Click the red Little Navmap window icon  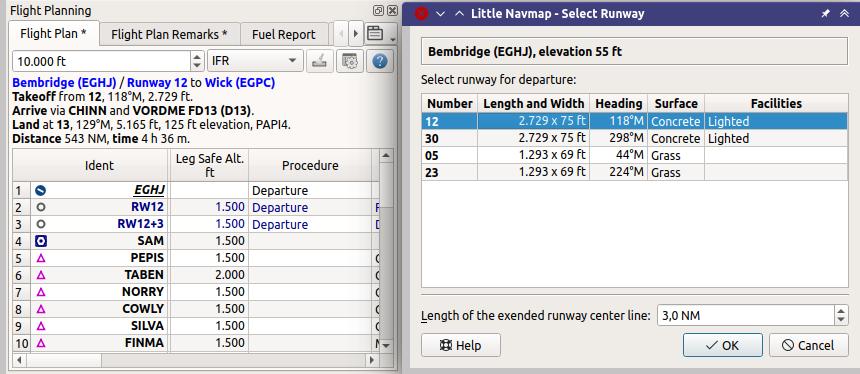click(x=421, y=13)
